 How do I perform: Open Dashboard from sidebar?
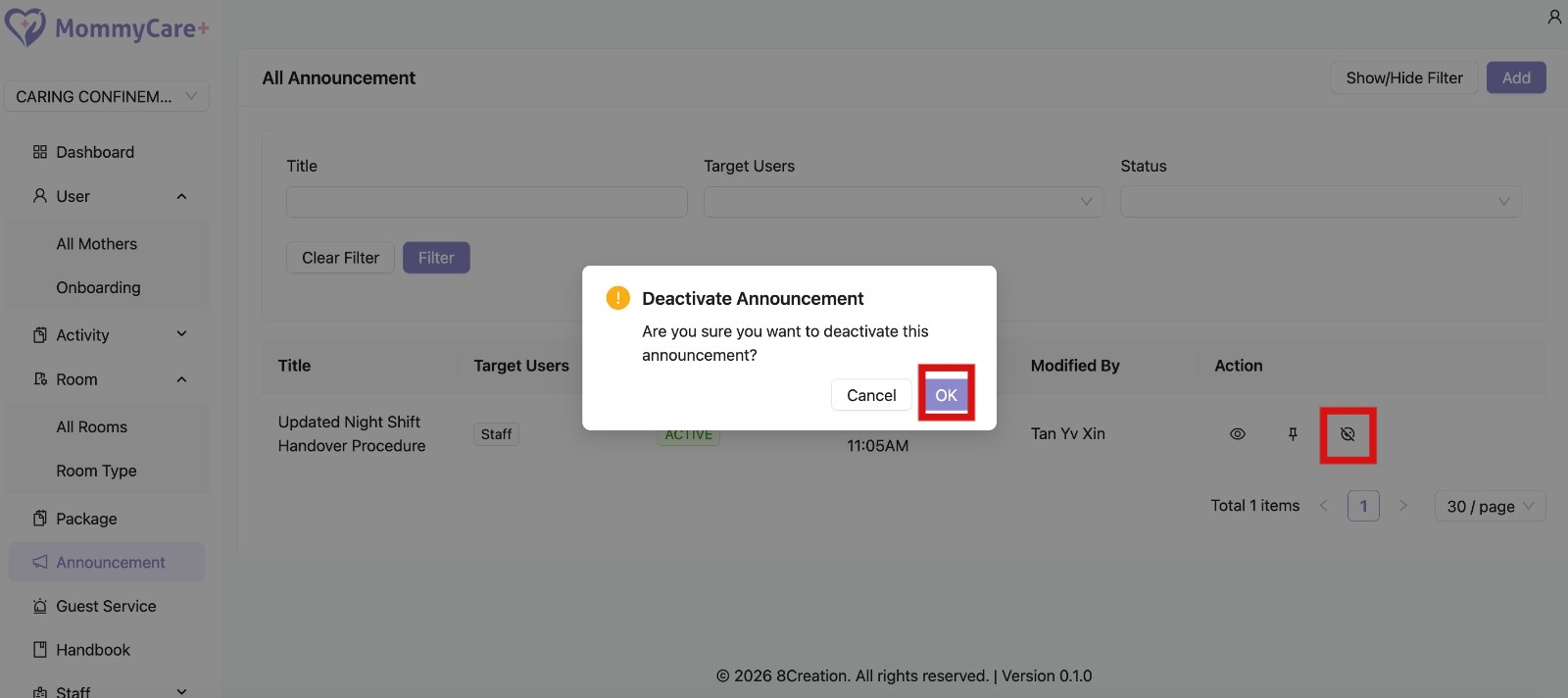(x=95, y=152)
